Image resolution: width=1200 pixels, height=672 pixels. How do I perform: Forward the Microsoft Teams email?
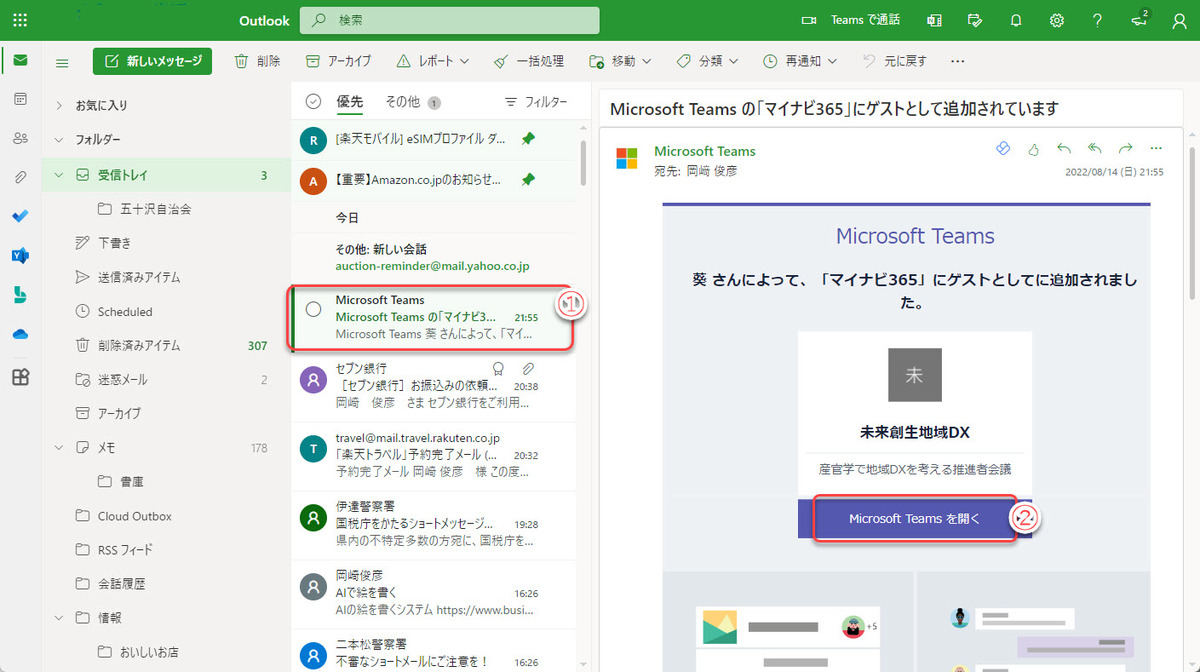click(1126, 149)
